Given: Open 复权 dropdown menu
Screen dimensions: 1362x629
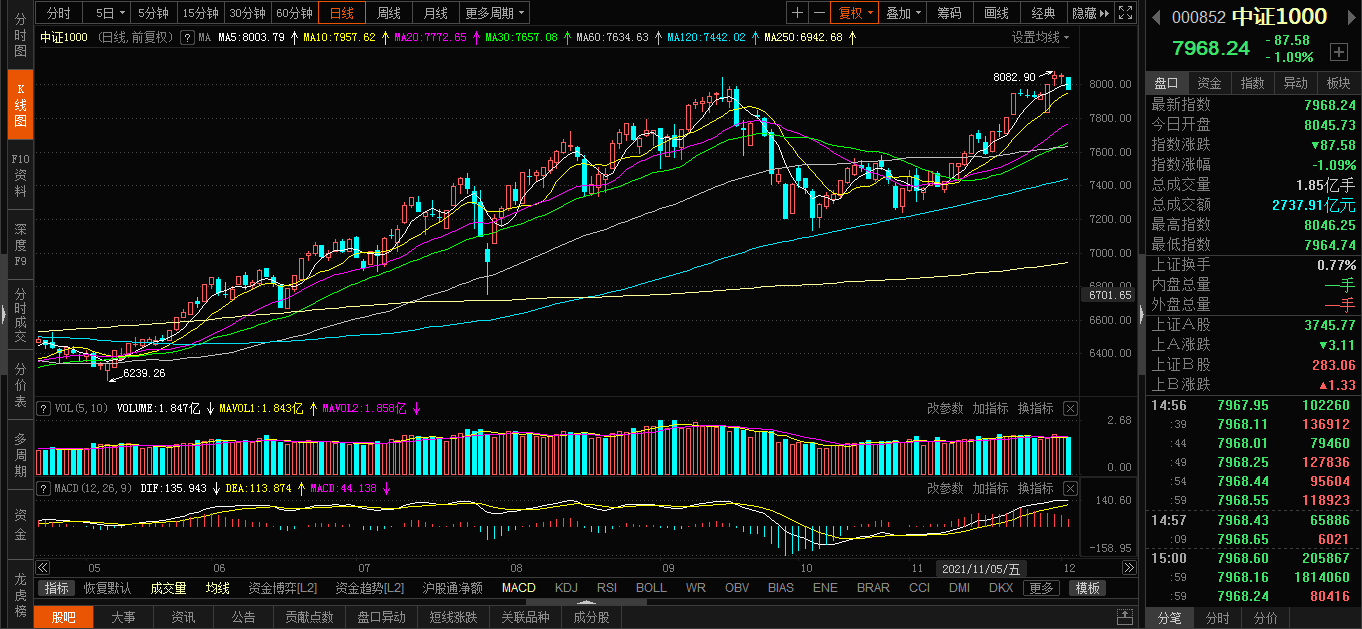Looking at the screenshot, I should (856, 13).
